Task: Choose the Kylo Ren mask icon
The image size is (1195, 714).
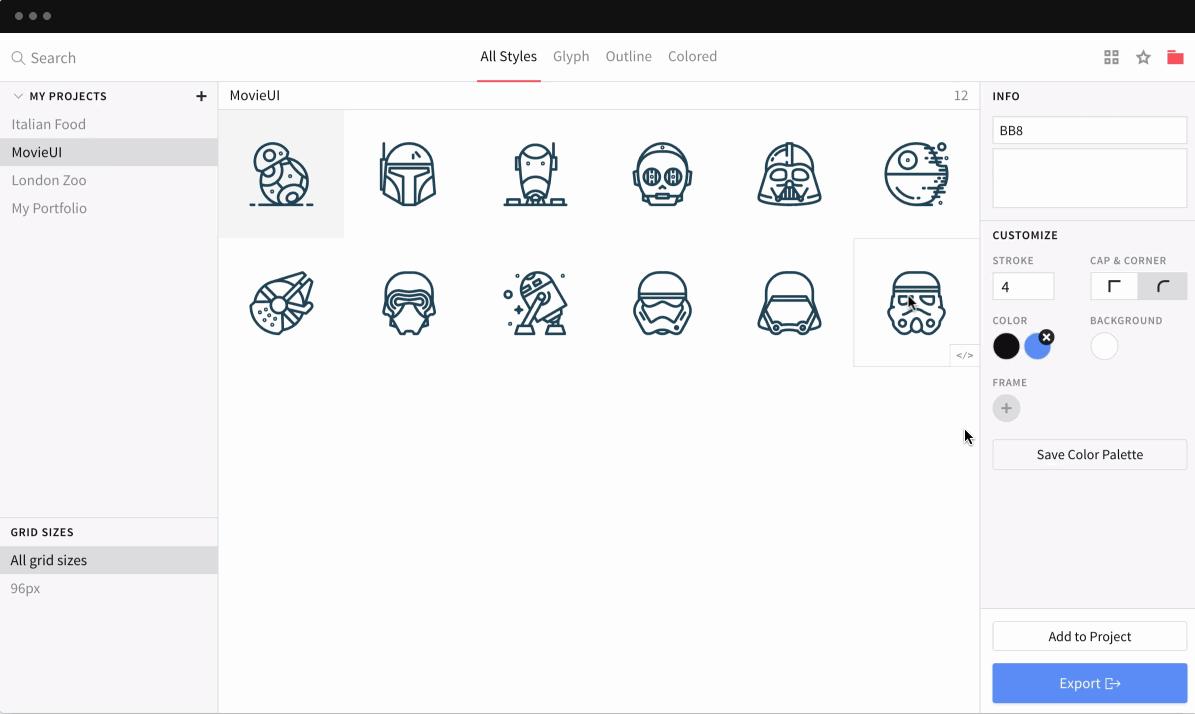Action: pyautogui.click(x=408, y=303)
